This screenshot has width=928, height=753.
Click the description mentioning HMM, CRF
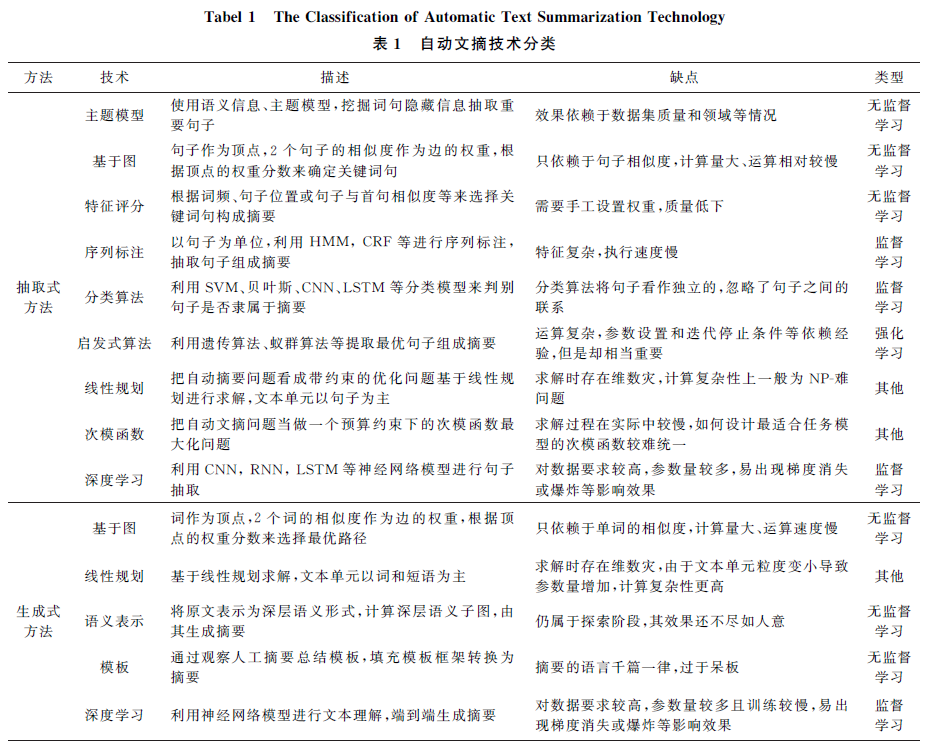pos(343,252)
